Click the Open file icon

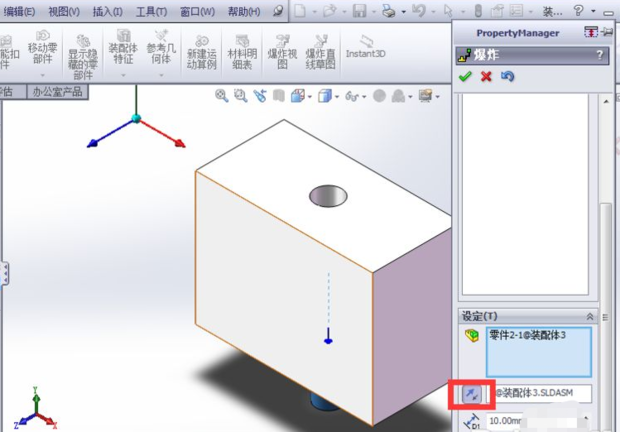click(x=329, y=11)
